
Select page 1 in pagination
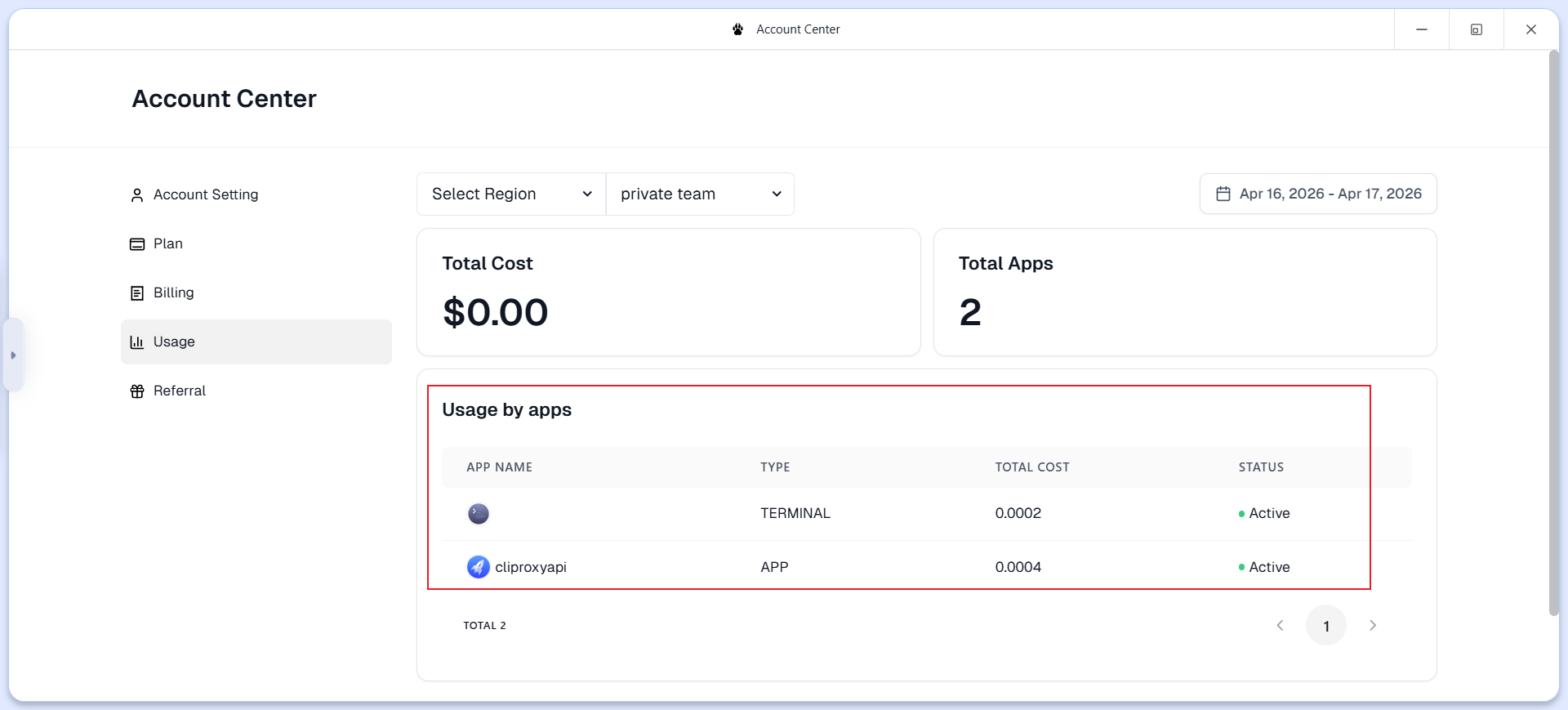pos(1326,626)
